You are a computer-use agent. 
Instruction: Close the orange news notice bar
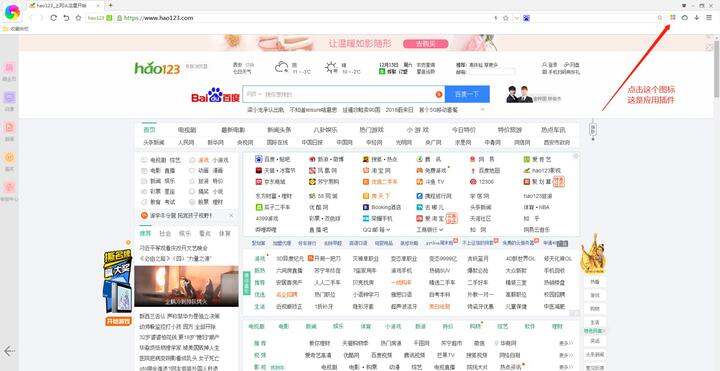tap(231, 215)
